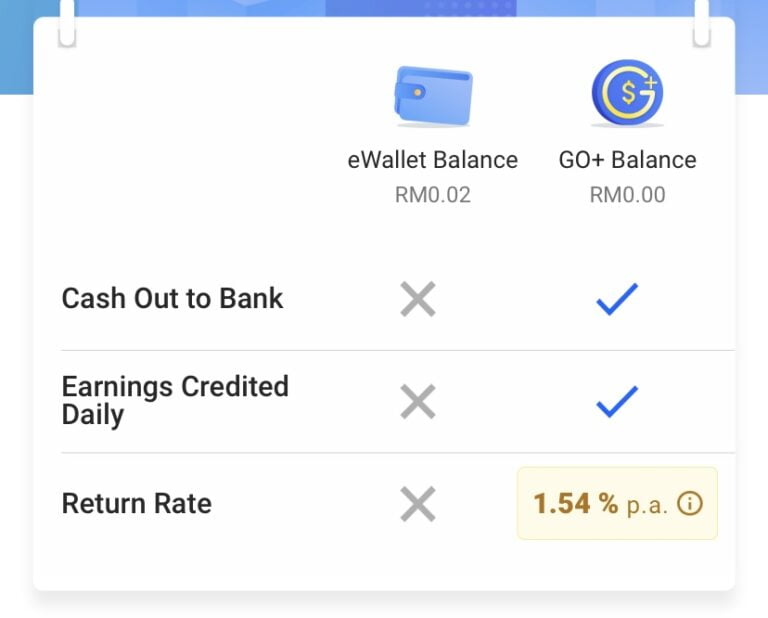
Task: Click the right card hanger clip
Action: pyautogui.click(x=702, y=22)
